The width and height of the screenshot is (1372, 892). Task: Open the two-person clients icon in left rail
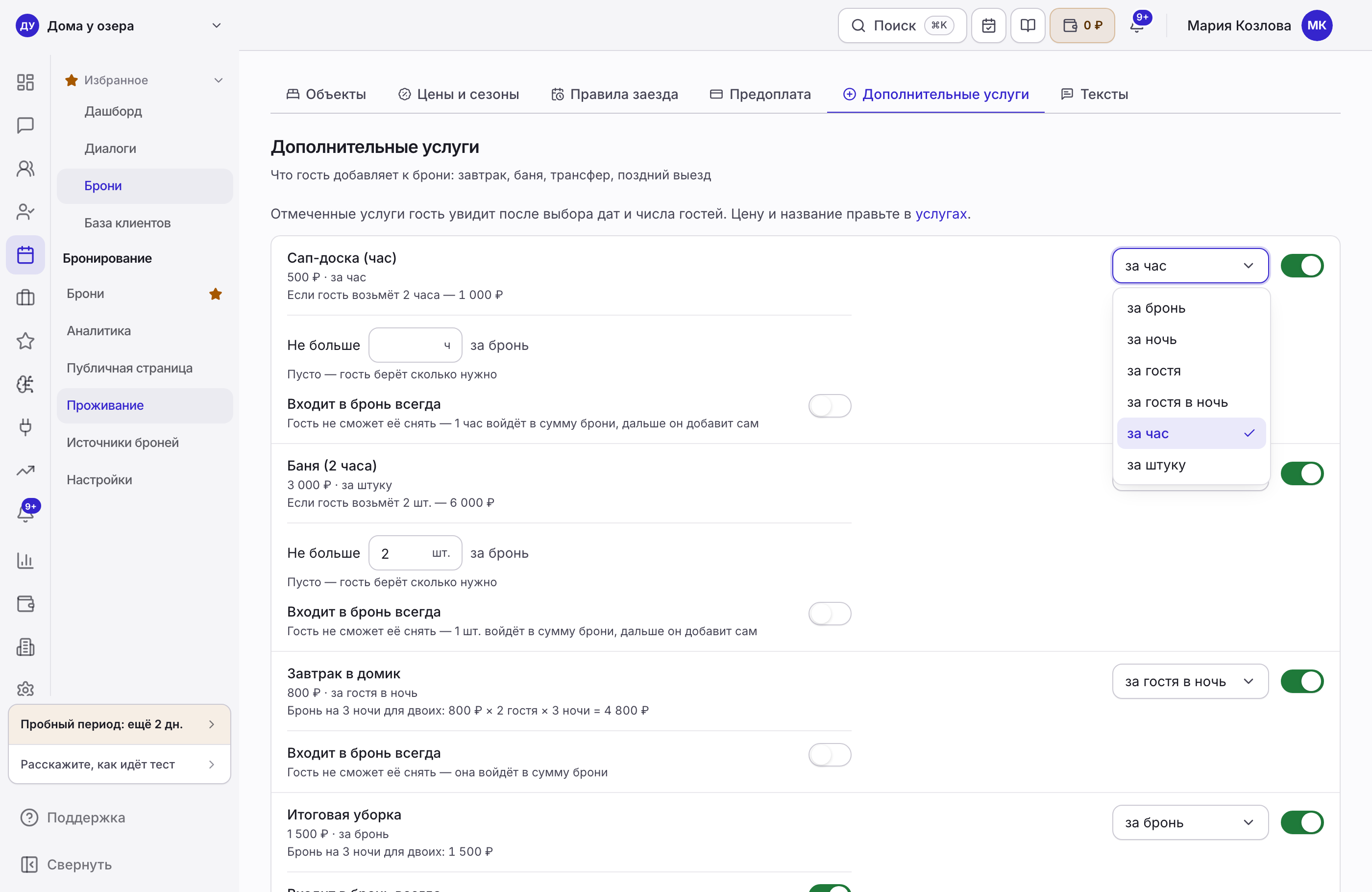click(25, 169)
